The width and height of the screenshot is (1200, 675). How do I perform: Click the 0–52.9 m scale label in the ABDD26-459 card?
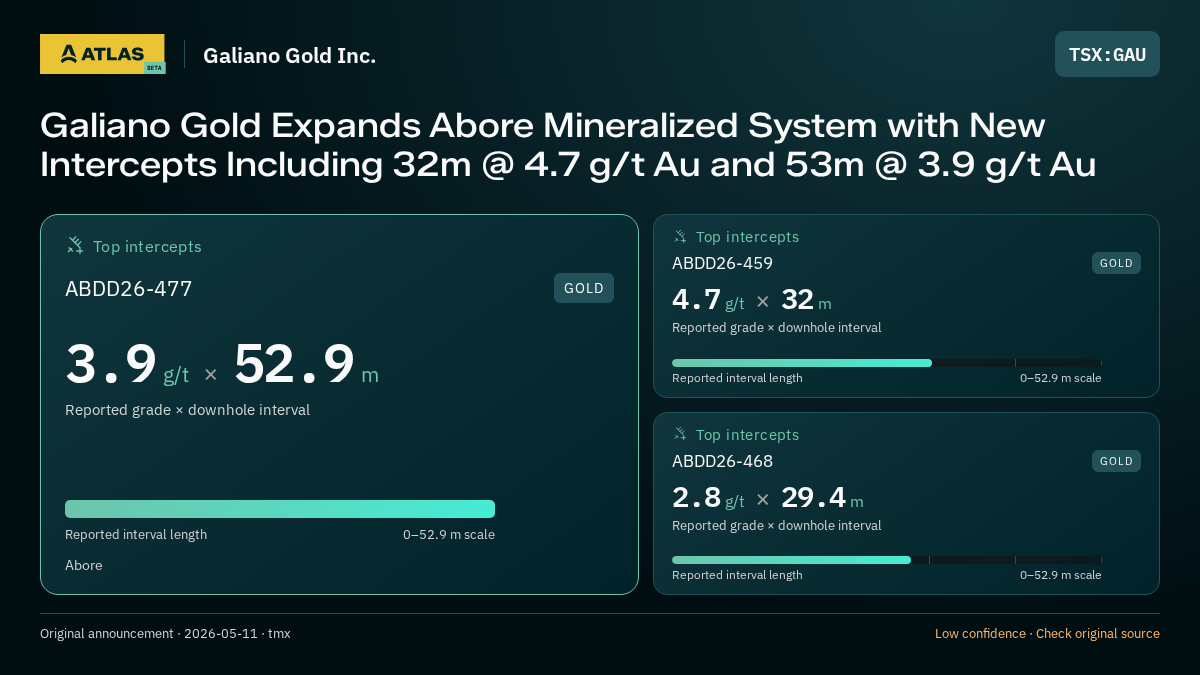tap(1061, 378)
